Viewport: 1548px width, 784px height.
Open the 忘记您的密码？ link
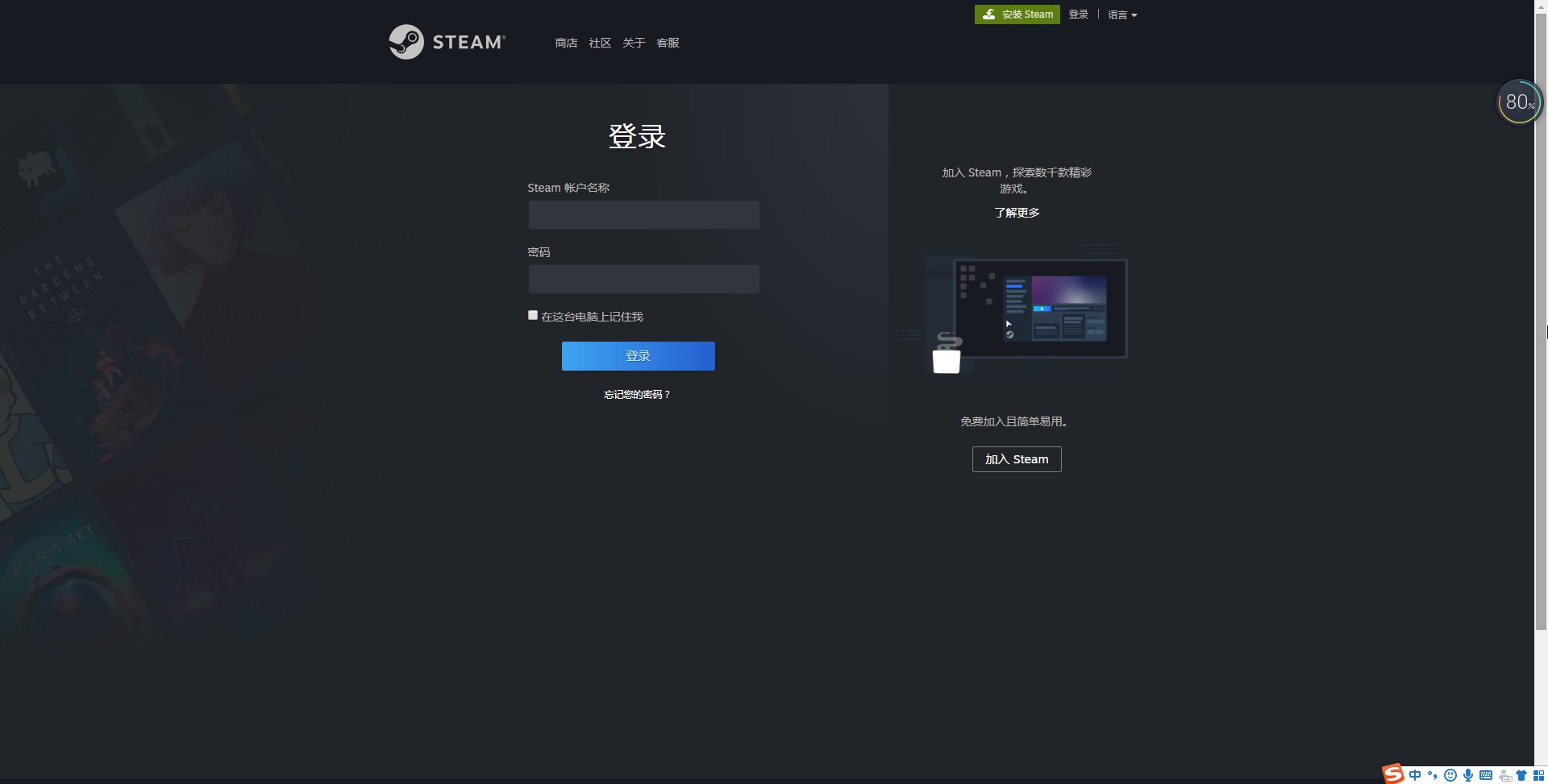coord(637,395)
